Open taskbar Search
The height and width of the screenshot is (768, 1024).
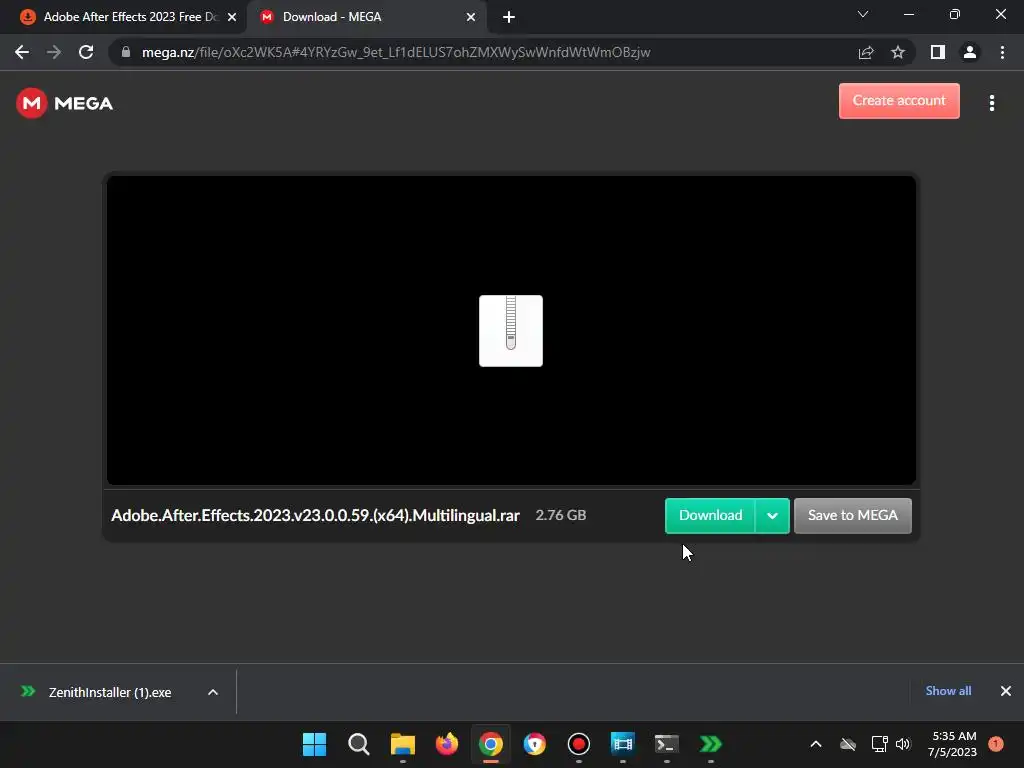(359, 744)
